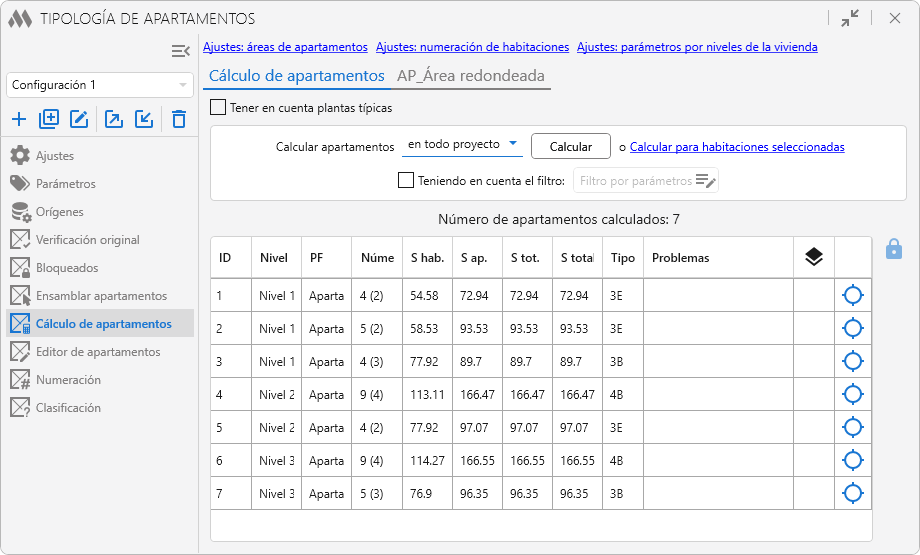Screen dimensions: 920x555
Task: Open Ajustes: numeración de habitaciones link
Action: point(472,47)
